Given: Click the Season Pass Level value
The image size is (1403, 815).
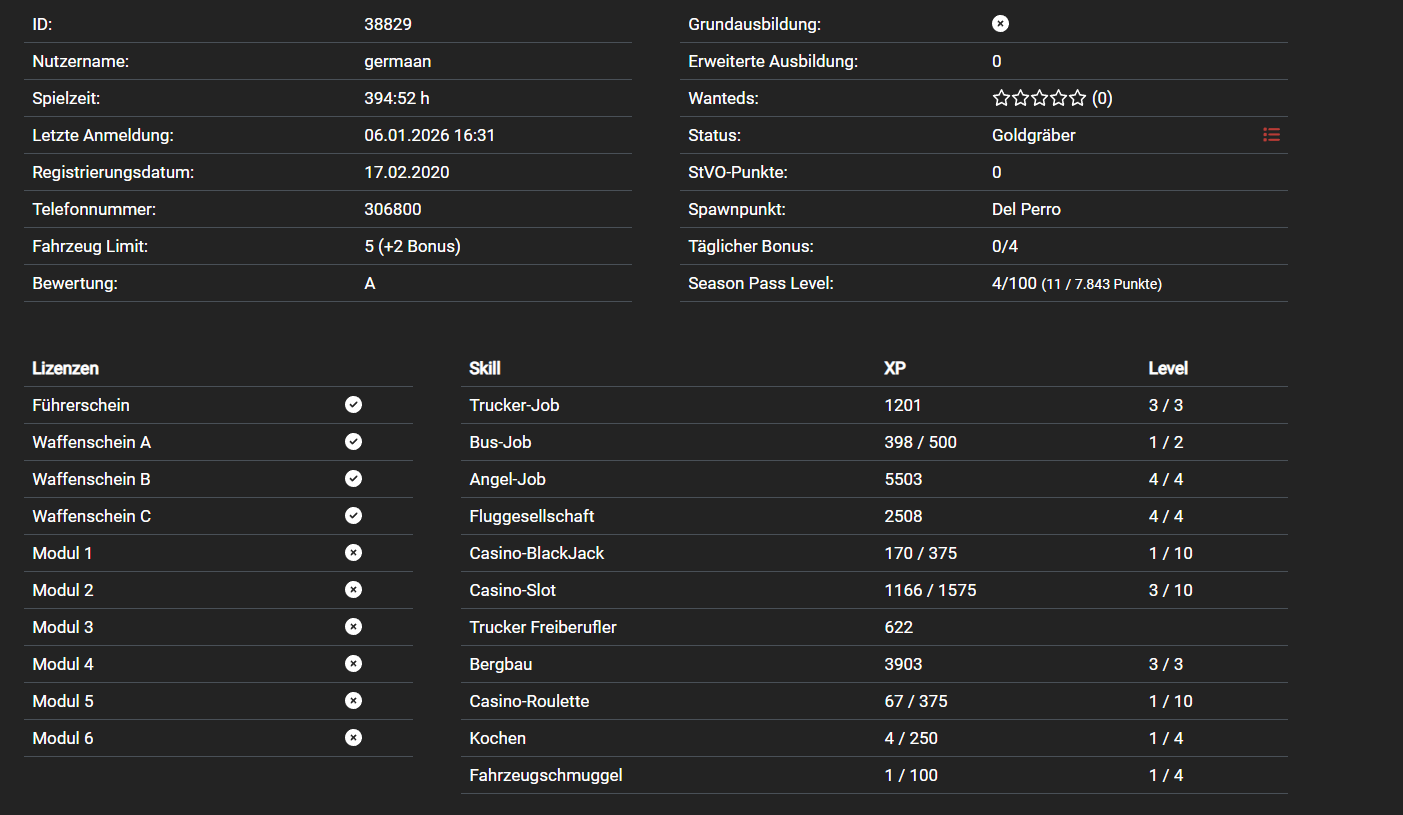Looking at the screenshot, I should pos(1076,284).
